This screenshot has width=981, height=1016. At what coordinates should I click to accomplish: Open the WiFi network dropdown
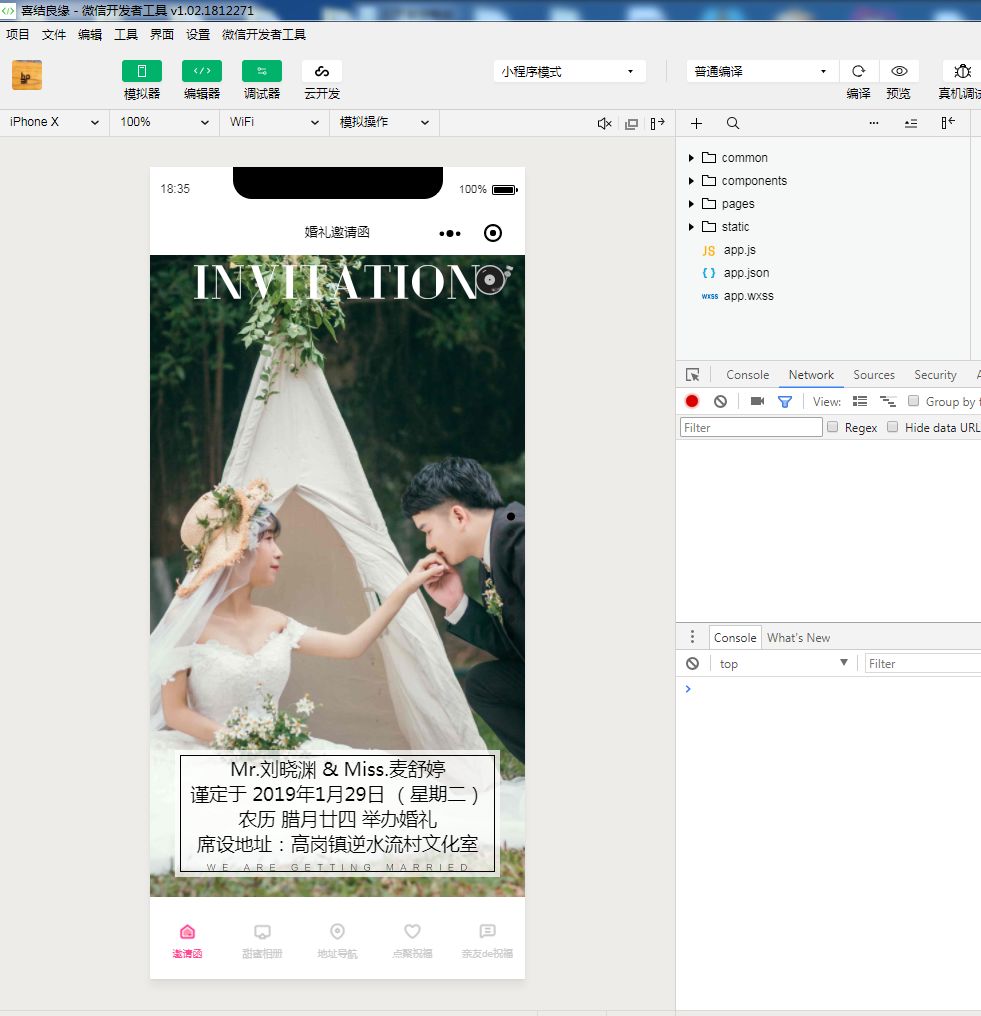point(273,122)
